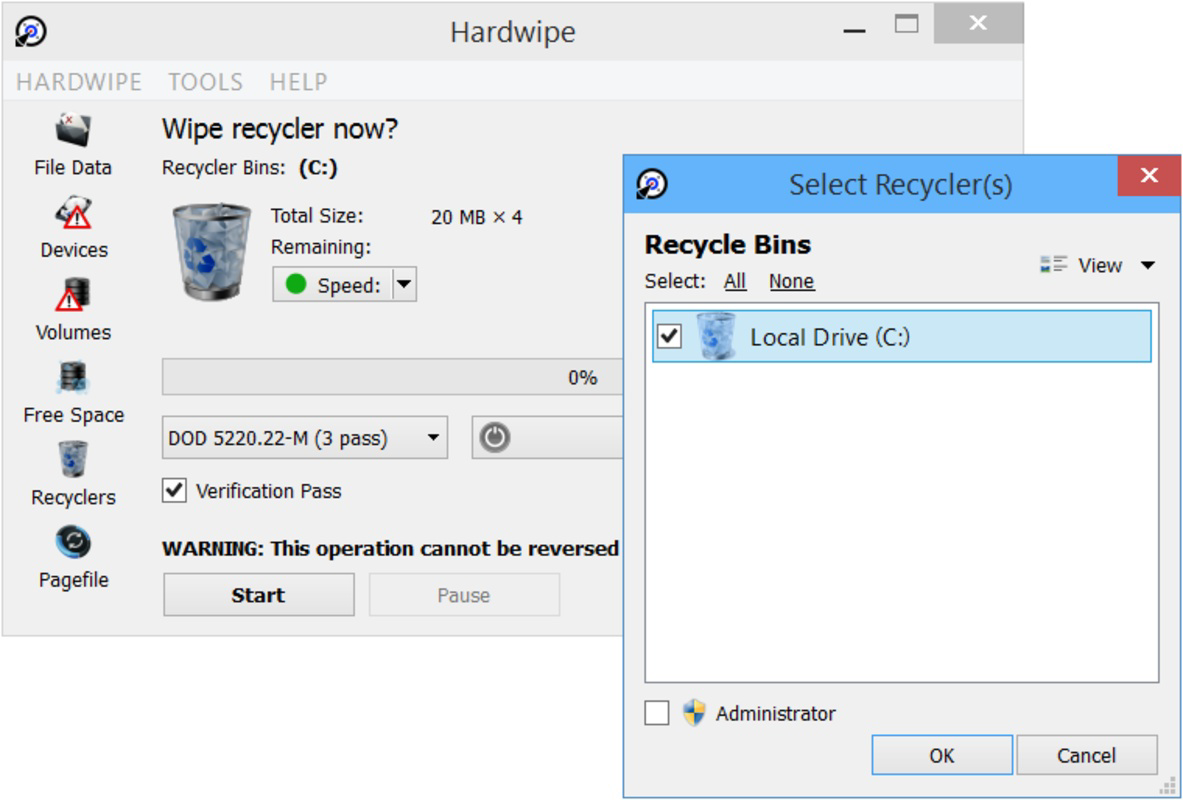Image resolution: width=1183 pixels, height=800 pixels.
Task: Toggle the Verification Pass checkbox
Action: click(174, 491)
